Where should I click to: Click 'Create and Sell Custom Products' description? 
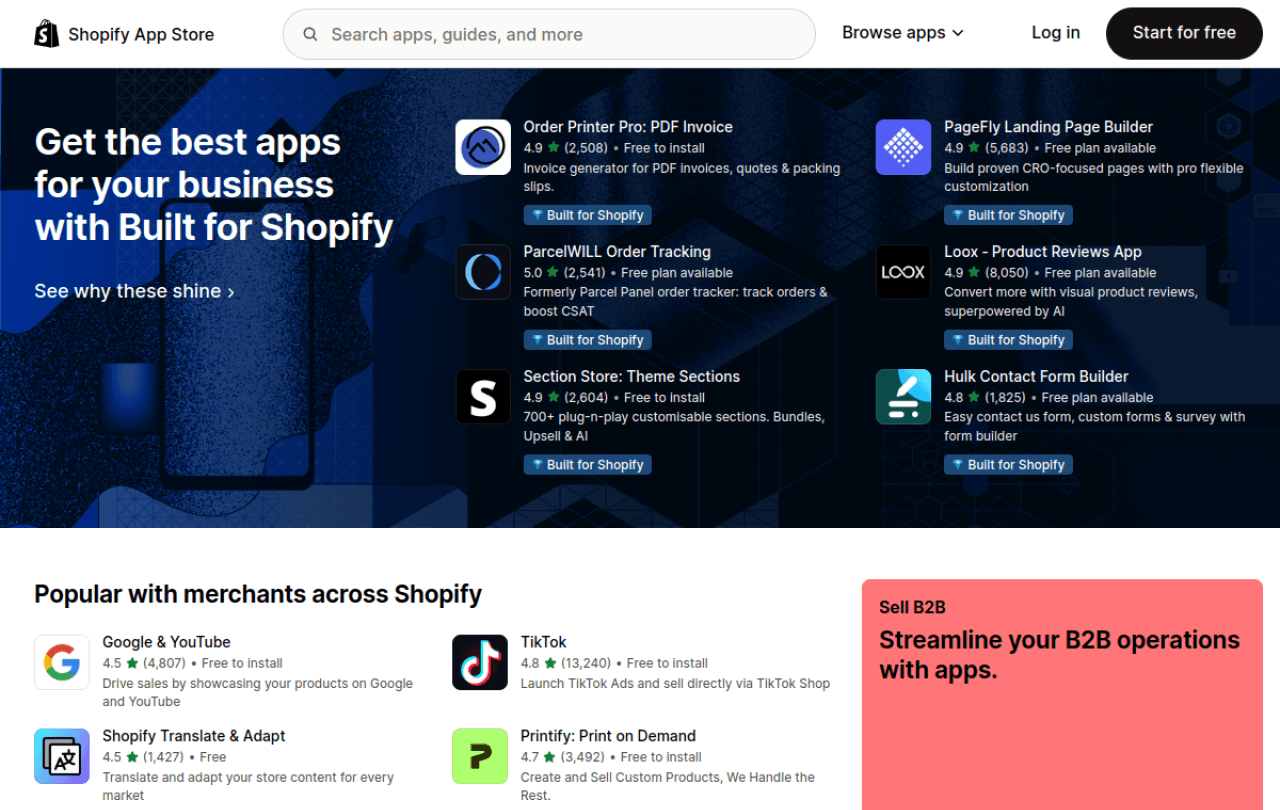point(668,786)
